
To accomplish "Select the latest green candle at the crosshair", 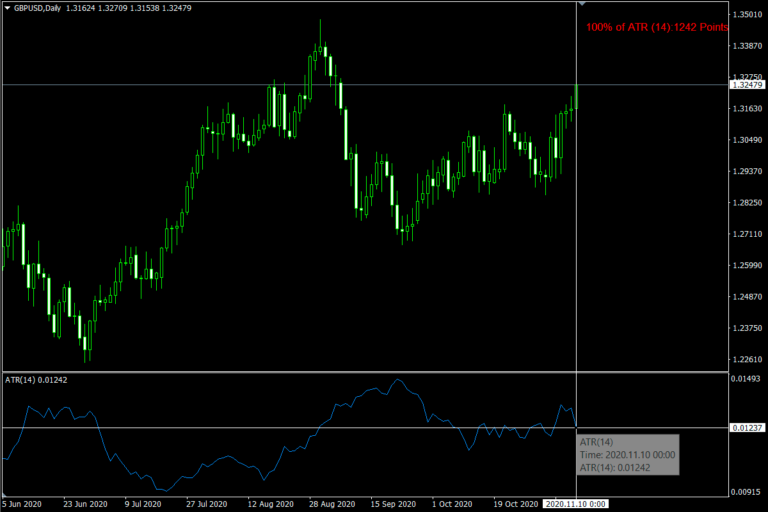I will [x=576, y=97].
